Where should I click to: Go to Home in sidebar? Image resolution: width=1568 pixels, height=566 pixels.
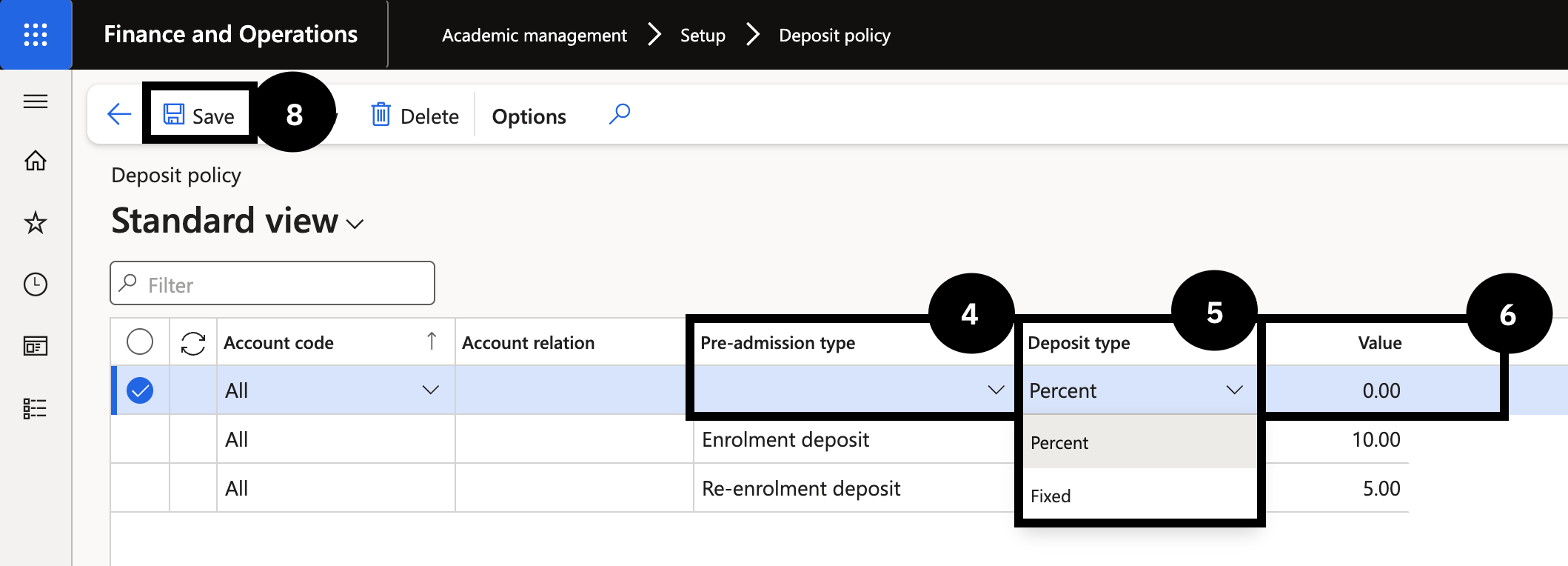[x=36, y=161]
